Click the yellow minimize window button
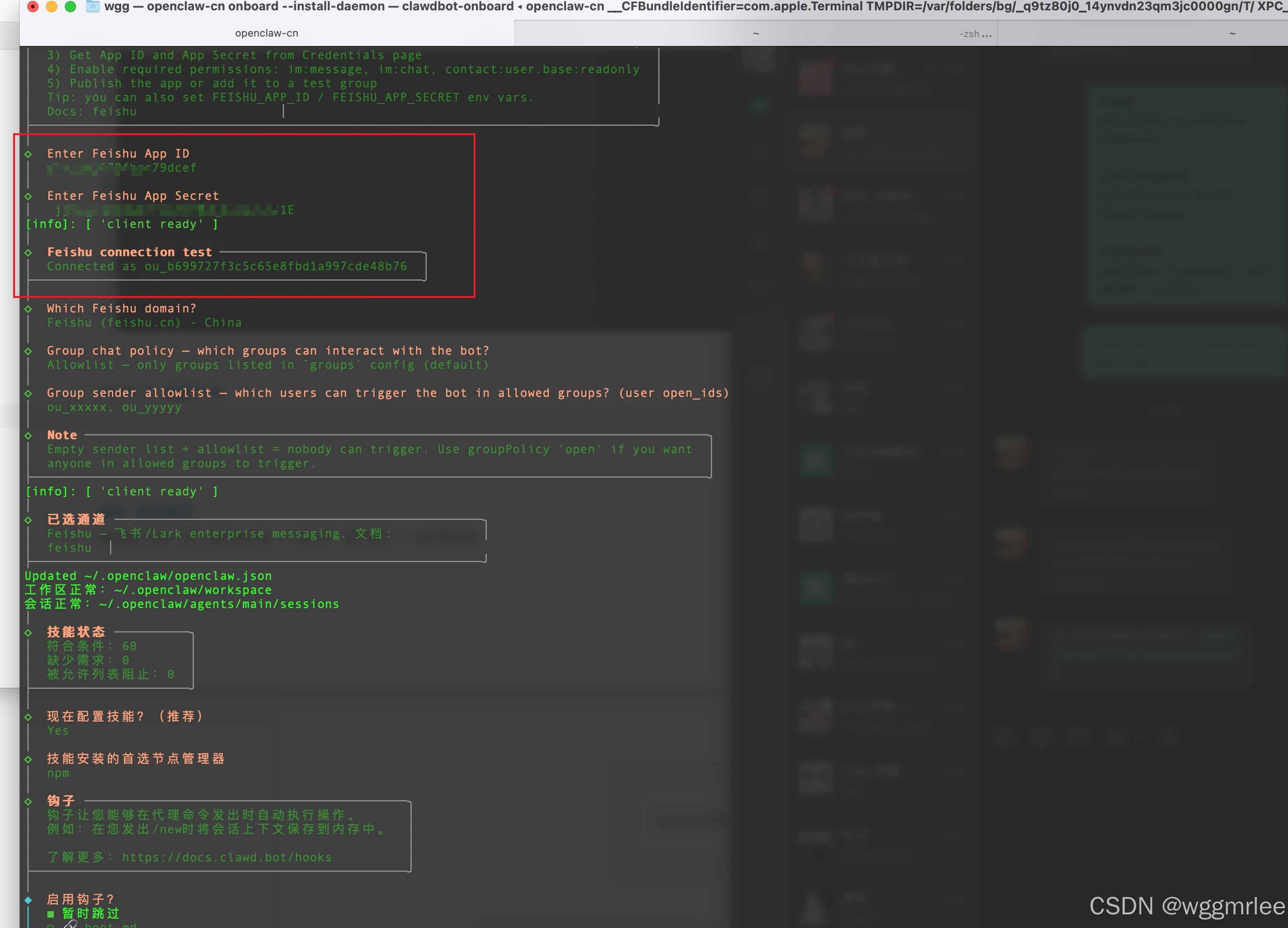This screenshot has height=928, width=1288. point(52,6)
